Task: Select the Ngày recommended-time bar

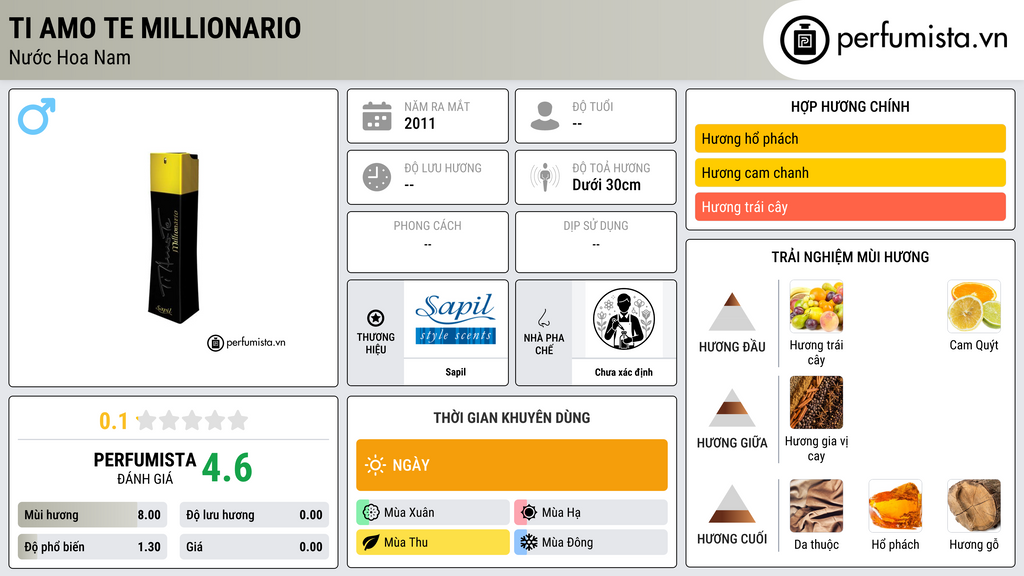Action: pyautogui.click(x=512, y=465)
